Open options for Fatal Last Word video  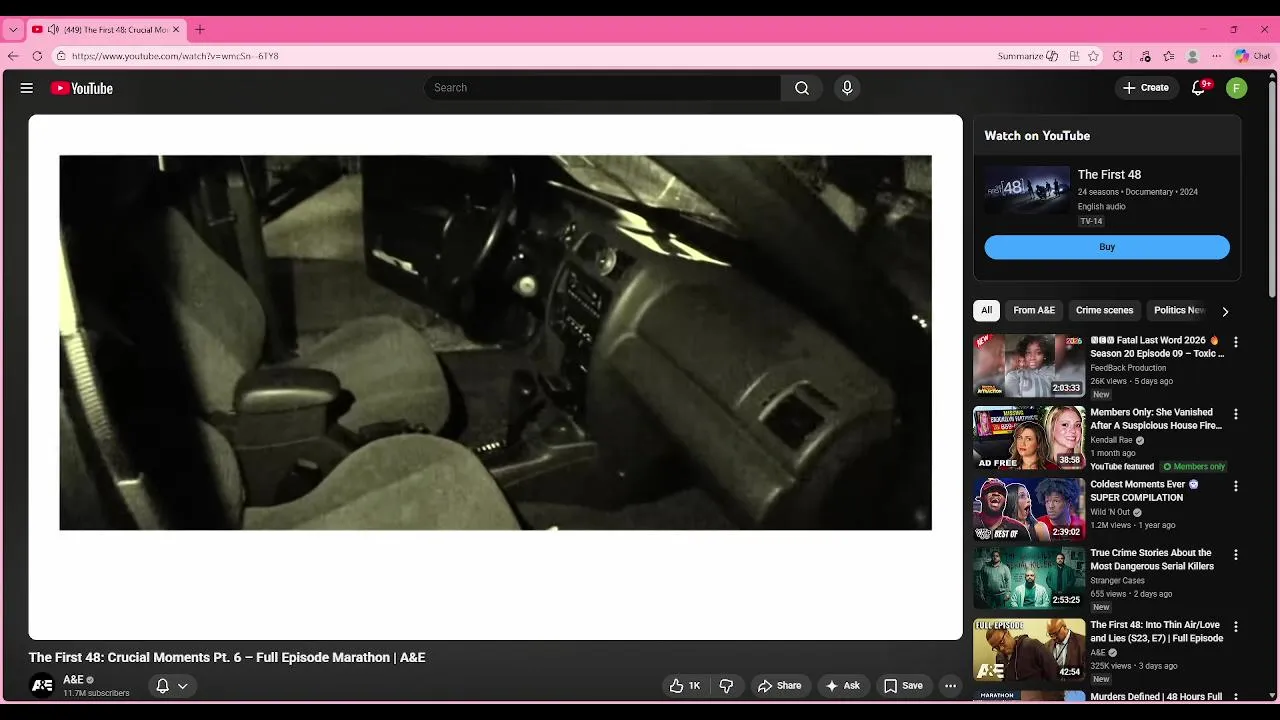coord(1236,342)
